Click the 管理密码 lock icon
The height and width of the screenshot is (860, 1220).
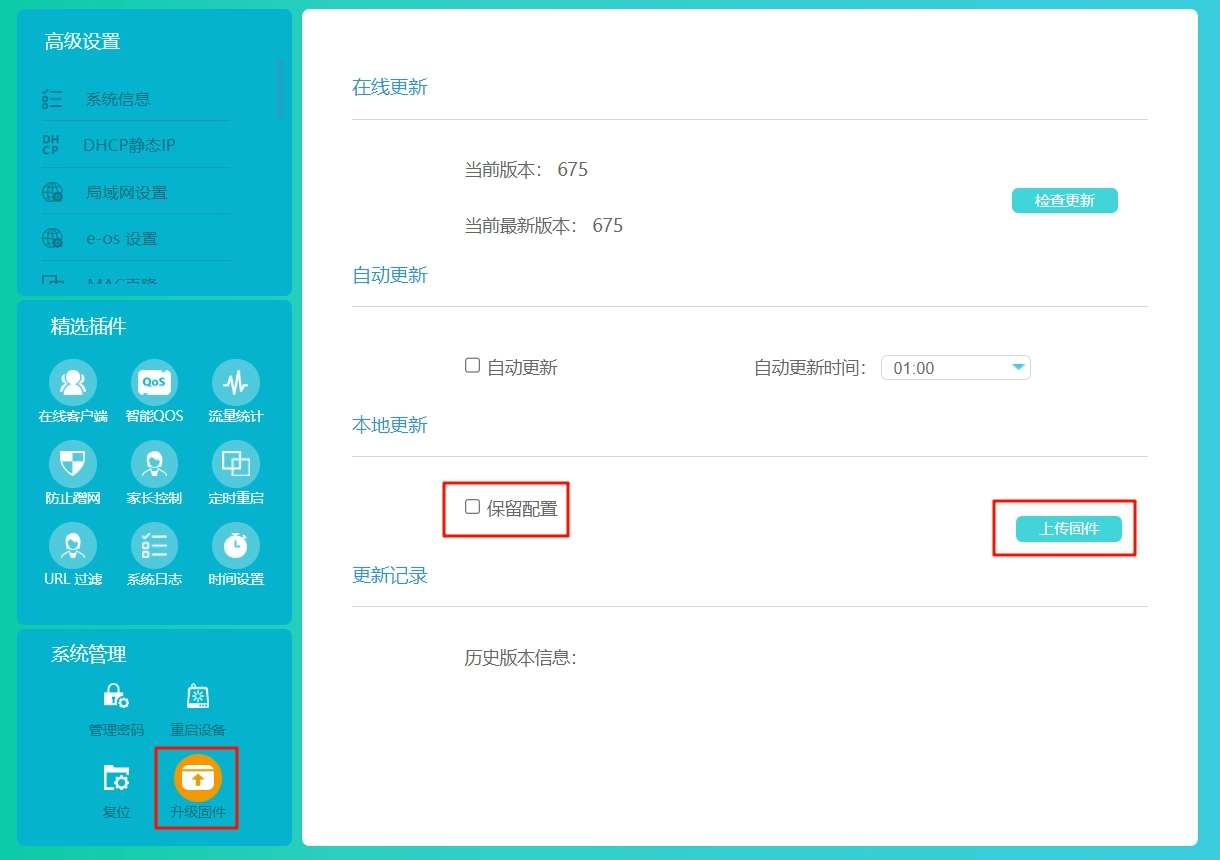[115, 695]
